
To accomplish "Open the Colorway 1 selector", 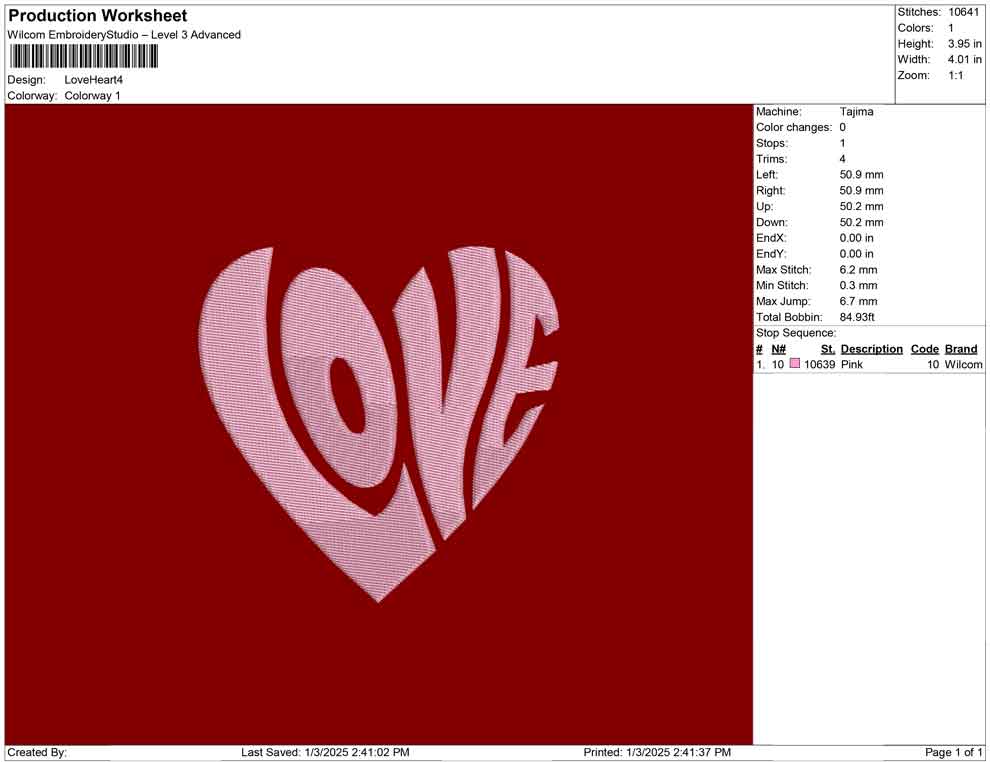I will pyautogui.click(x=92, y=97).
